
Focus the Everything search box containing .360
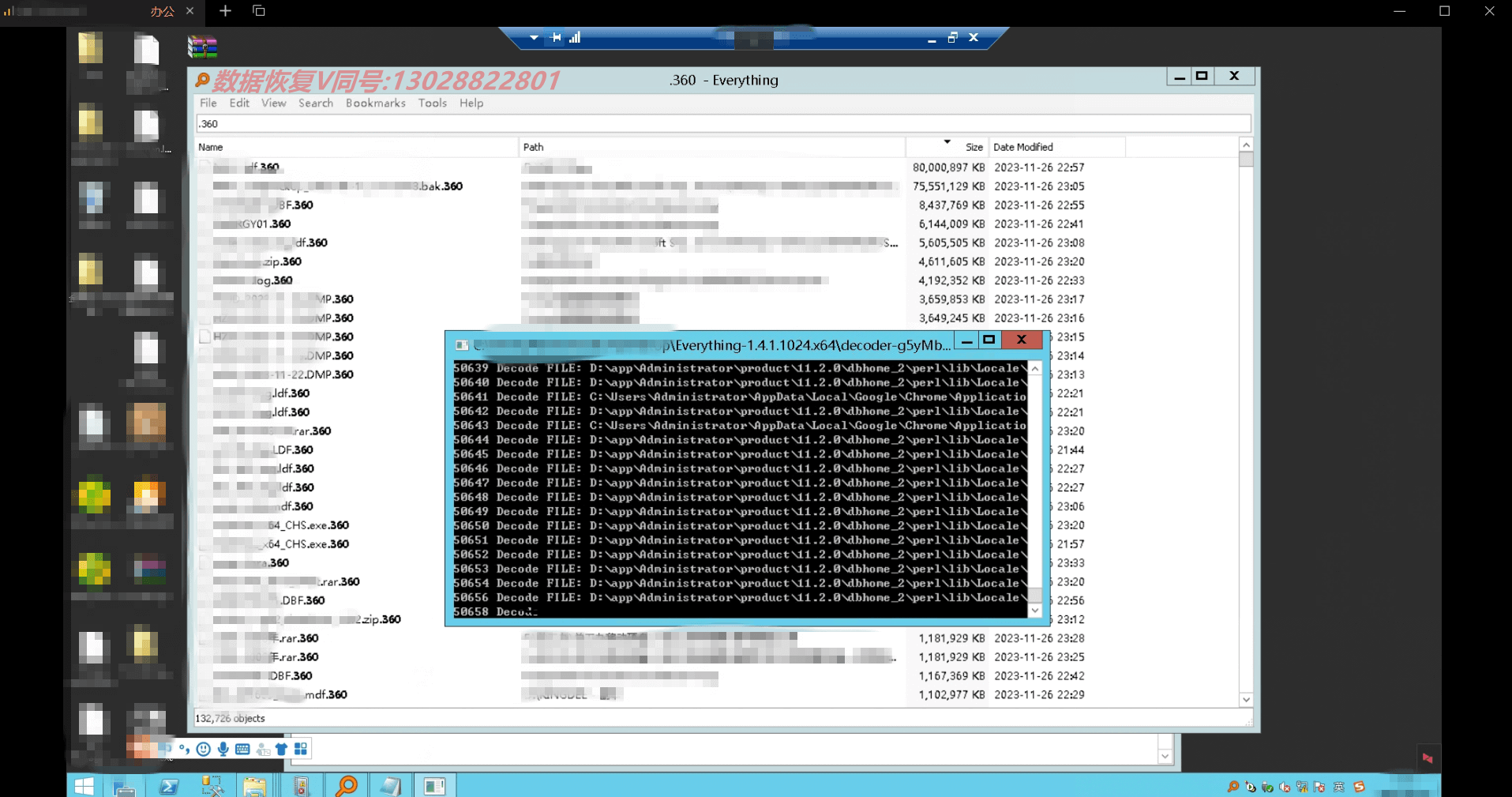pos(723,124)
